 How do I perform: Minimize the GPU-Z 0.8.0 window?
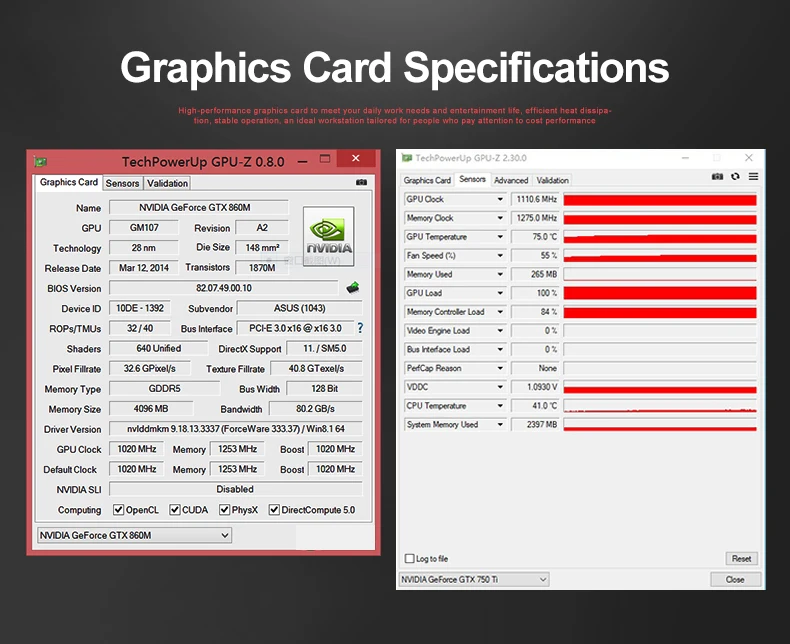302,162
